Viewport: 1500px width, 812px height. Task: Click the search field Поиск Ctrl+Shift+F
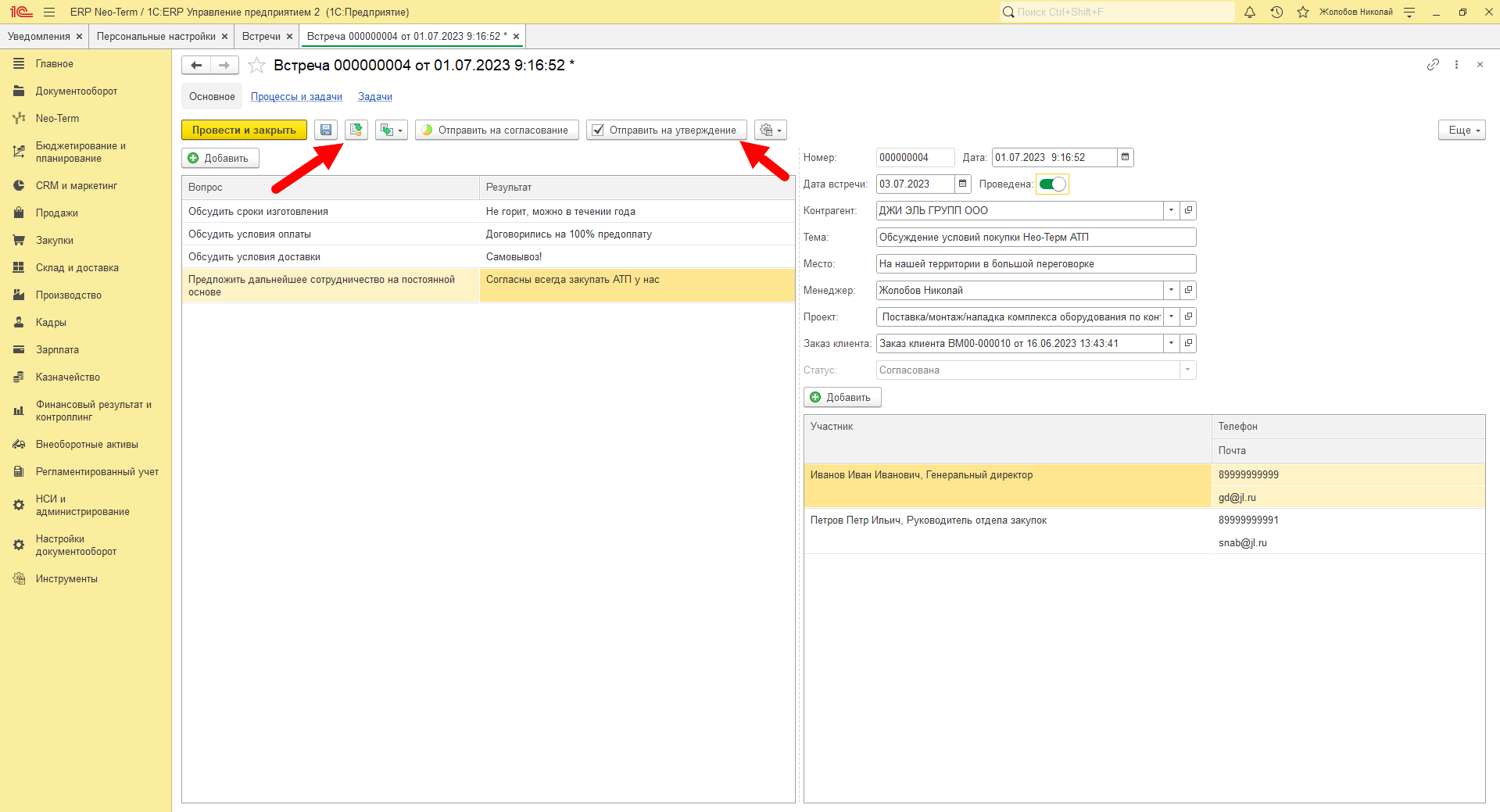tap(1118, 12)
